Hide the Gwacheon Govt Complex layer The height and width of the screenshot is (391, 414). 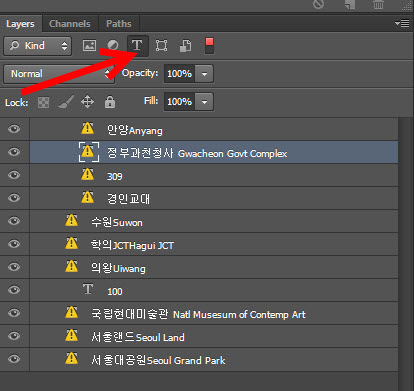[14, 152]
